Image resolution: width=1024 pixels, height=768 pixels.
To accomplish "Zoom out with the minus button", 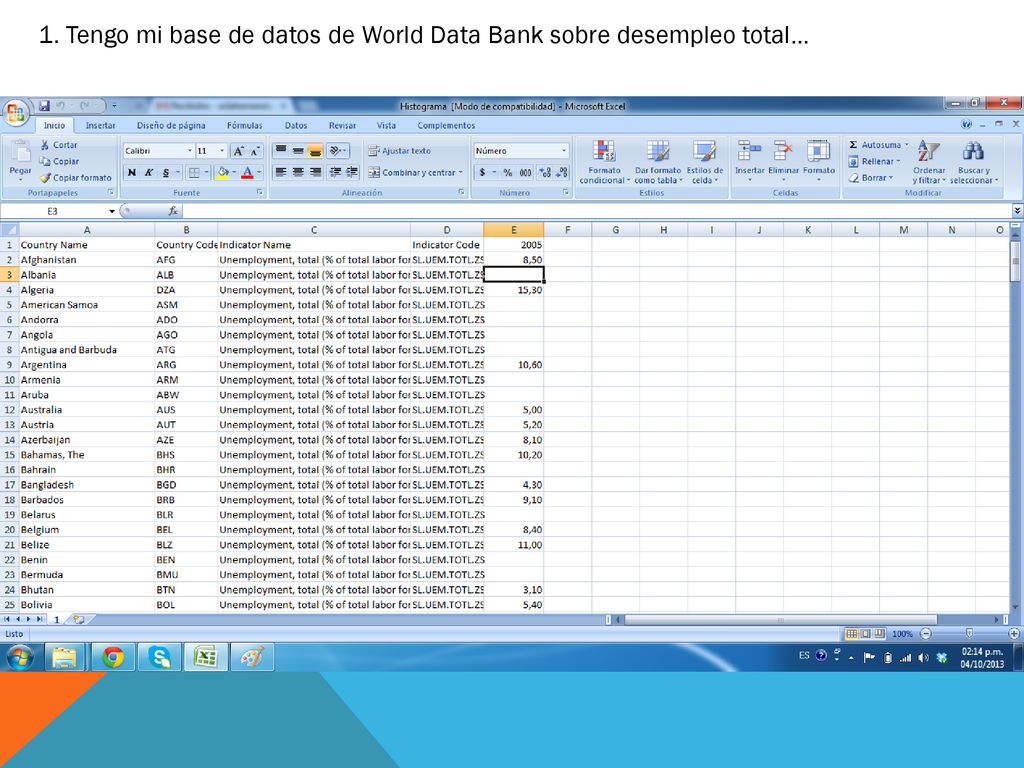I will [x=925, y=633].
